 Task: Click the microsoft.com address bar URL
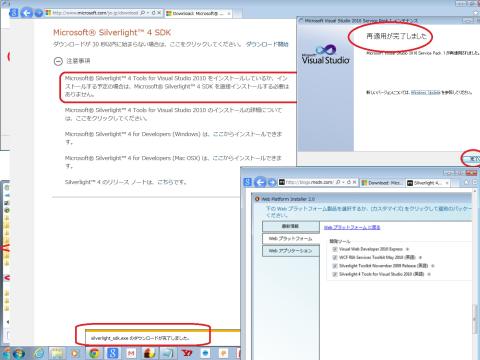pos(95,13)
